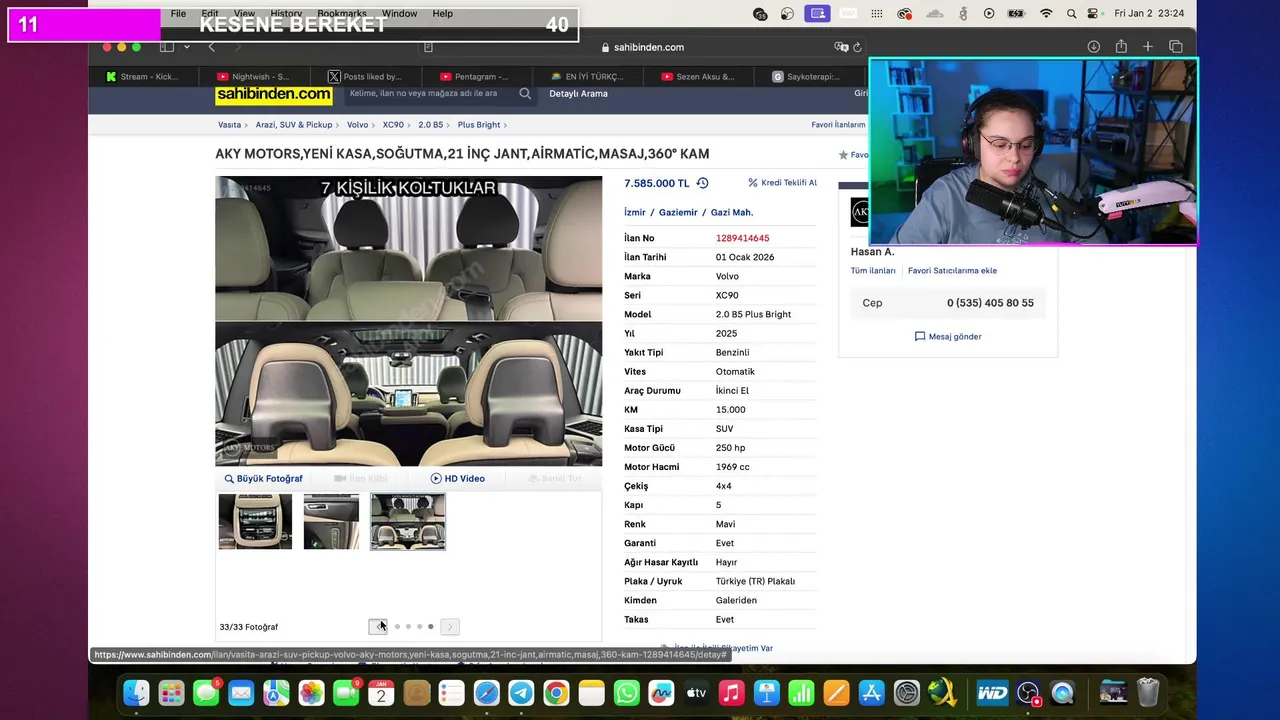Viewport: 1280px width, 720px height.
Task: Switch to the Stream - Kick tab
Action: pos(141,76)
